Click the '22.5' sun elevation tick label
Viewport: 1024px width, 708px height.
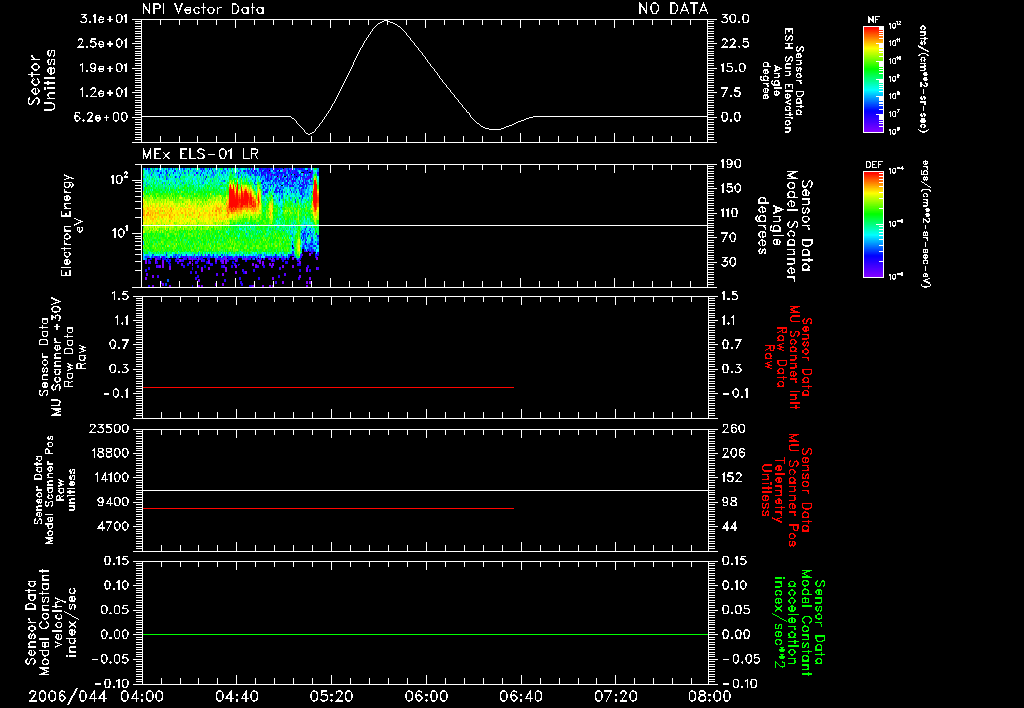735,43
